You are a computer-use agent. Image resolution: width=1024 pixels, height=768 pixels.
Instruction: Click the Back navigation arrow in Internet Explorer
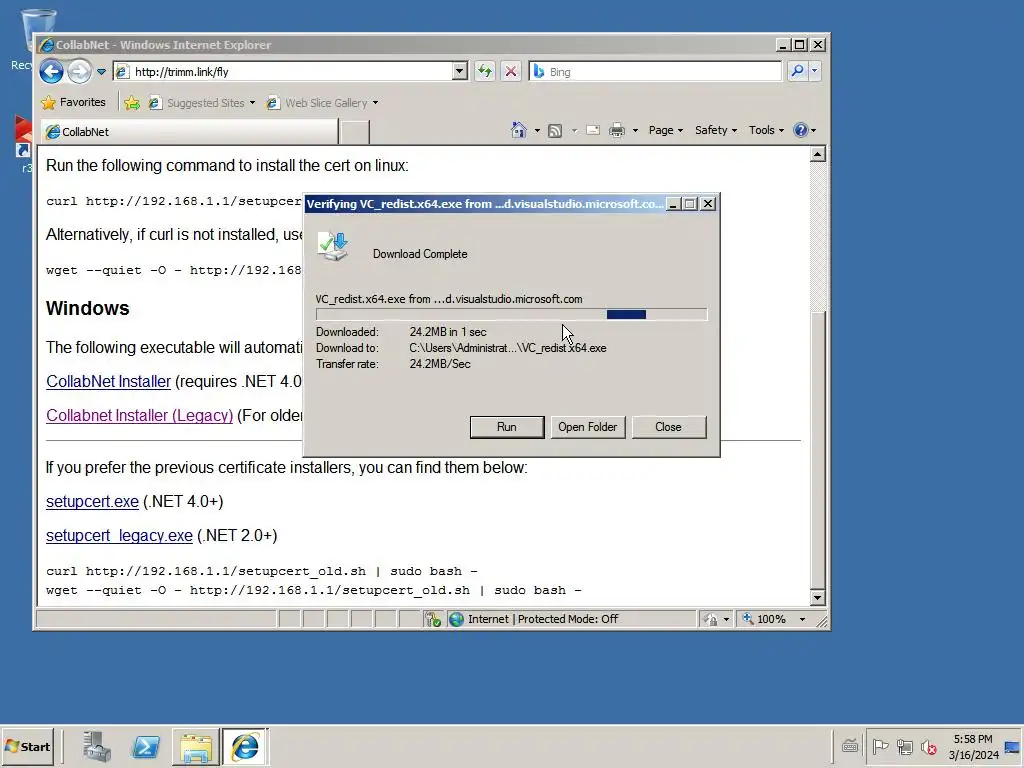tap(52, 71)
